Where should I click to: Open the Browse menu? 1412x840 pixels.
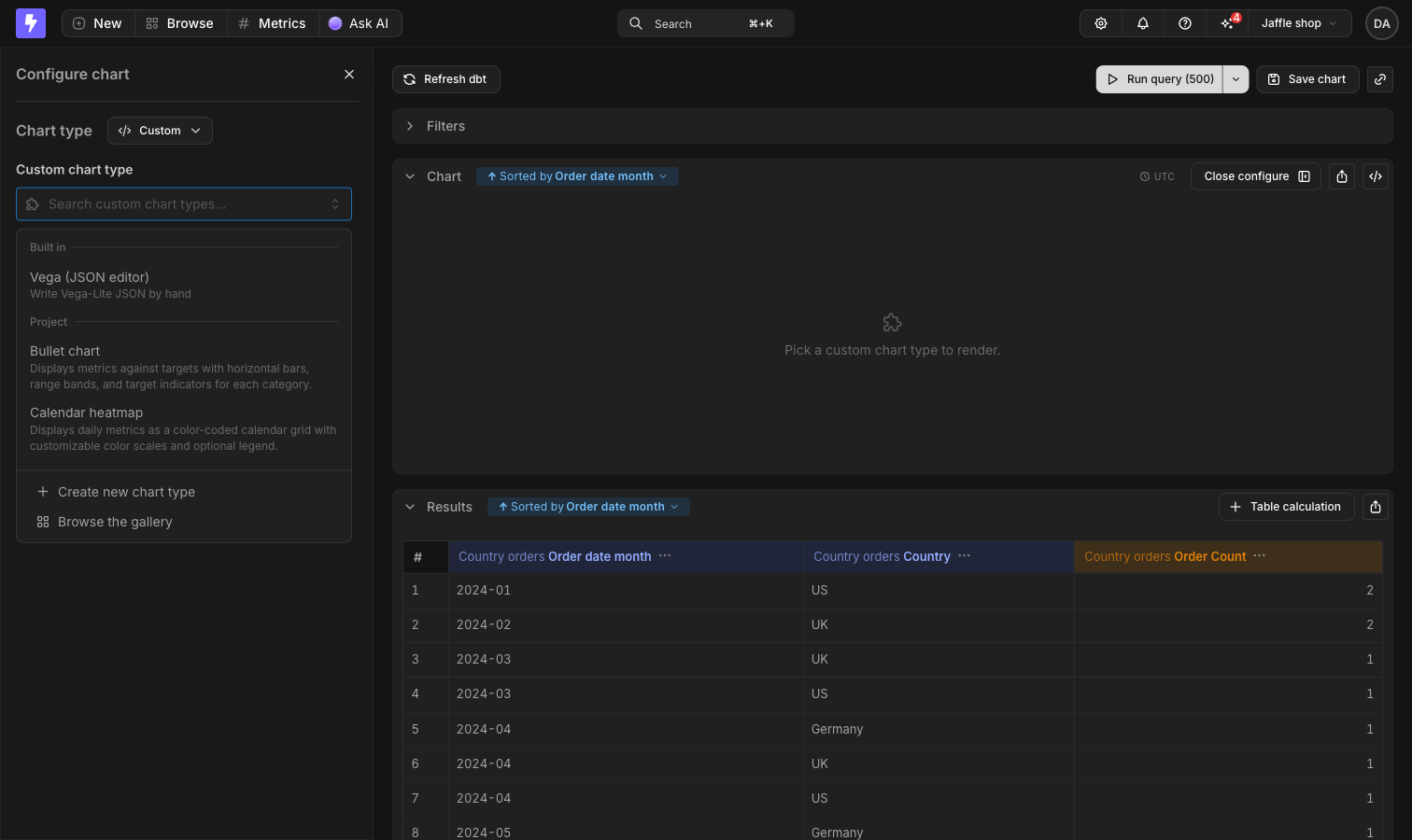coord(181,23)
